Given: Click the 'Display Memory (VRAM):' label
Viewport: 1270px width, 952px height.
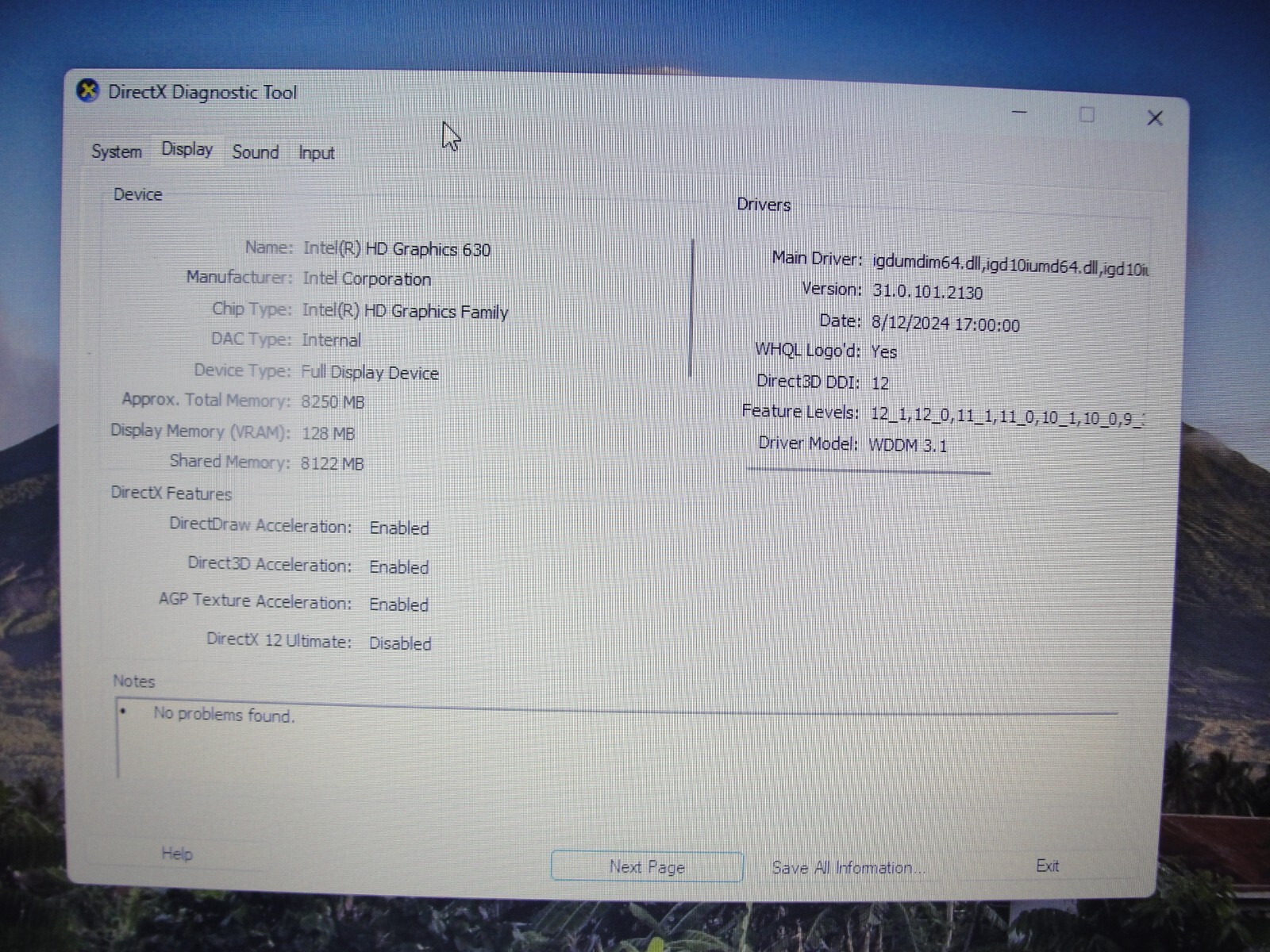Looking at the screenshot, I should (200, 432).
